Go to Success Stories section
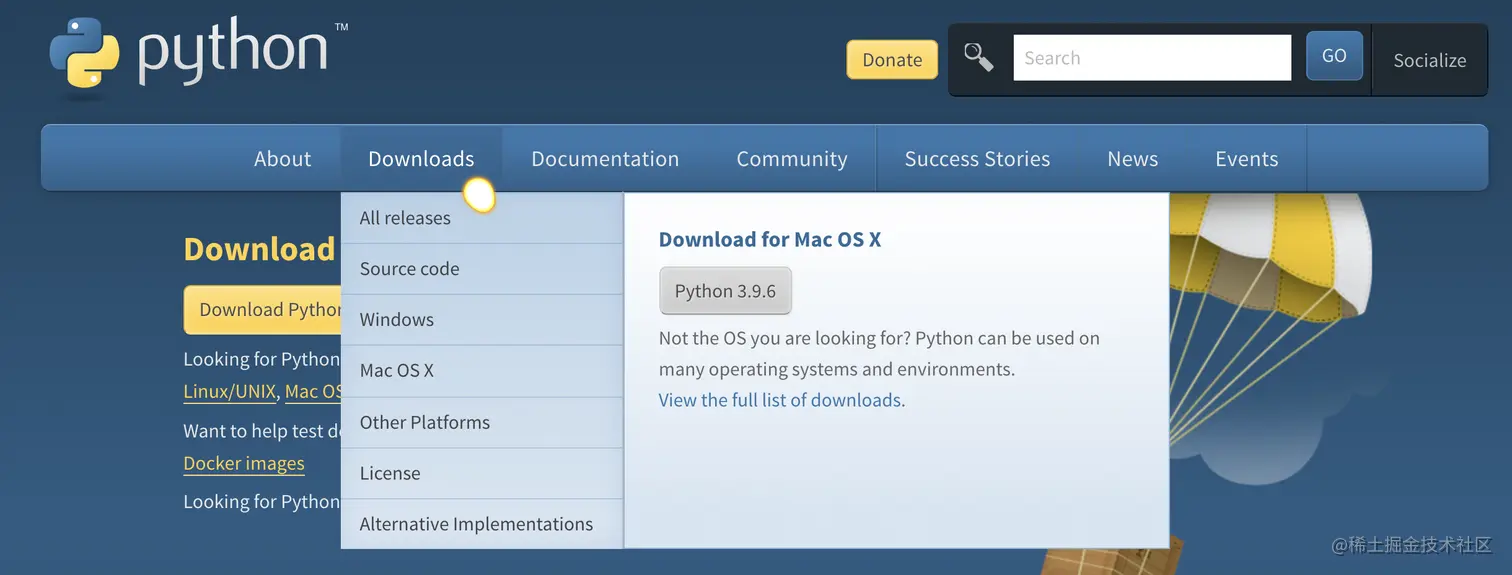Viewport: 1512px width, 575px height. point(977,159)
